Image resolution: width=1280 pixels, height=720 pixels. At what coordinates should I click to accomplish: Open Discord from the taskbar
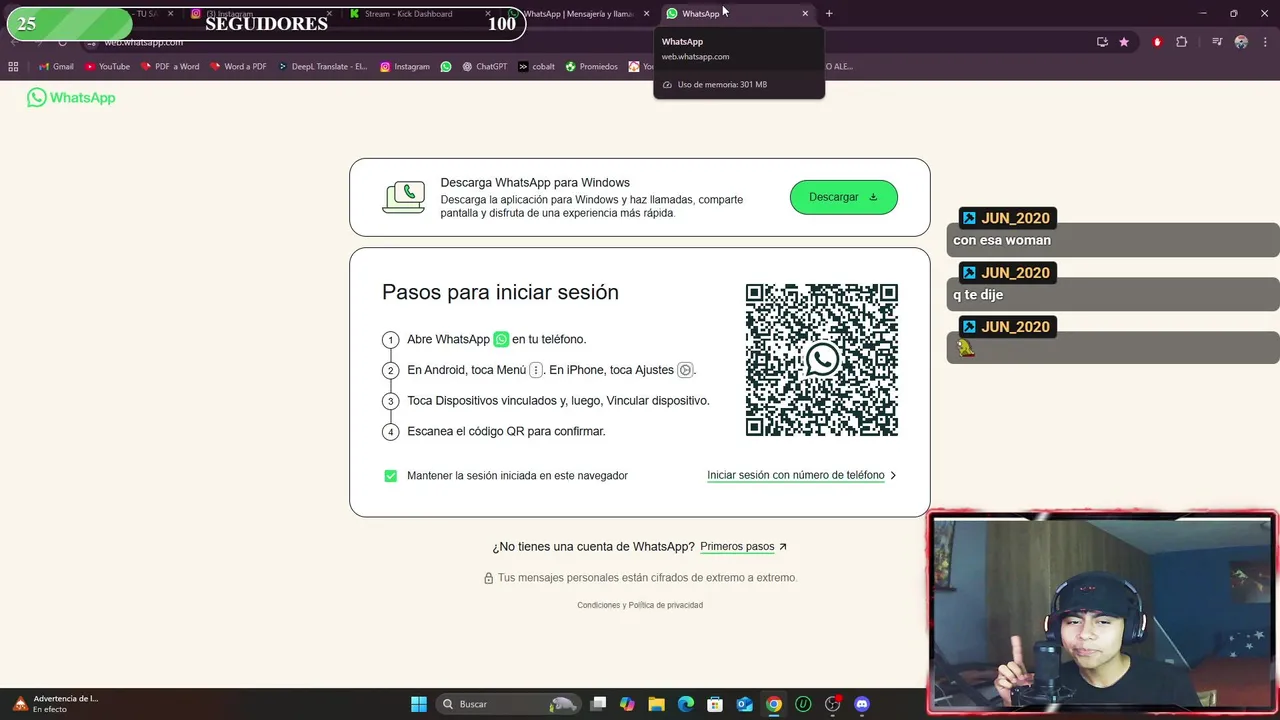[x=862, y=704]
